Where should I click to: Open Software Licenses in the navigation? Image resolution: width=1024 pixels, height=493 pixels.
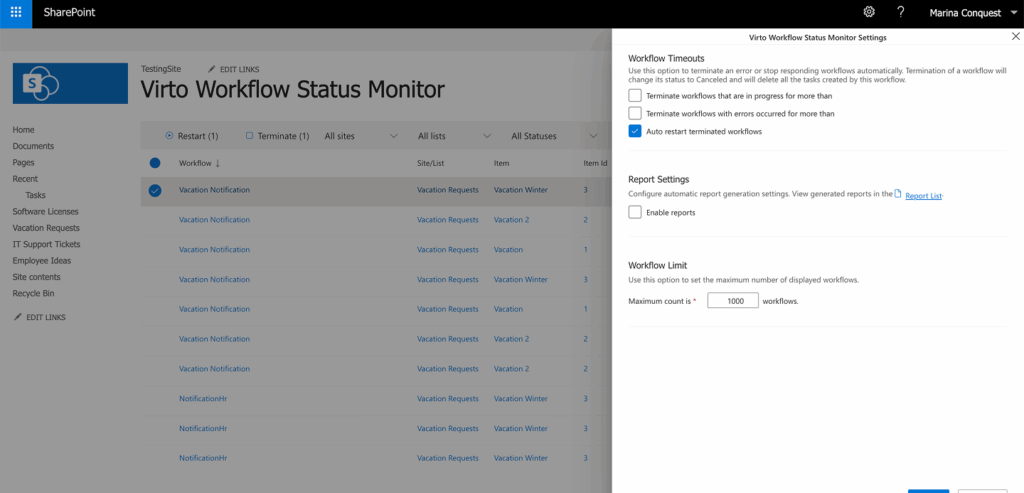[45, 212]
